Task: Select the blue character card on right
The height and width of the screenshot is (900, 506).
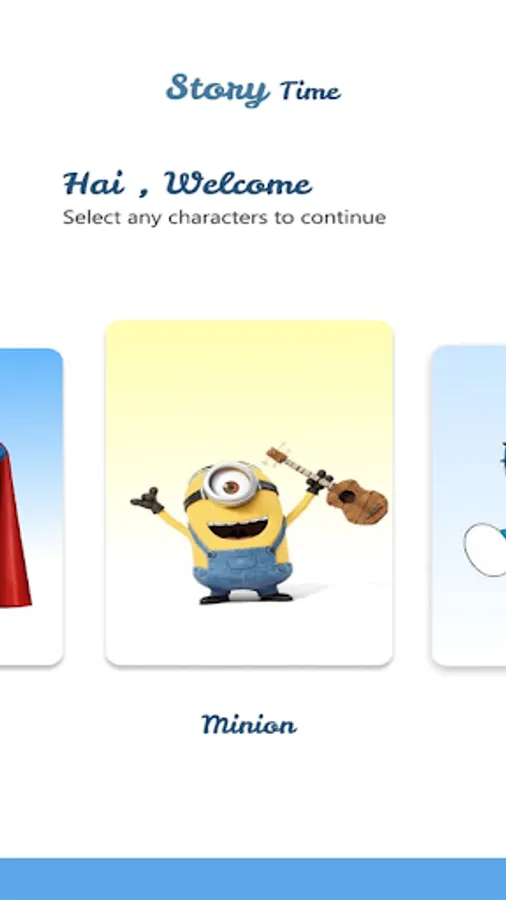Action: (469, 506)
